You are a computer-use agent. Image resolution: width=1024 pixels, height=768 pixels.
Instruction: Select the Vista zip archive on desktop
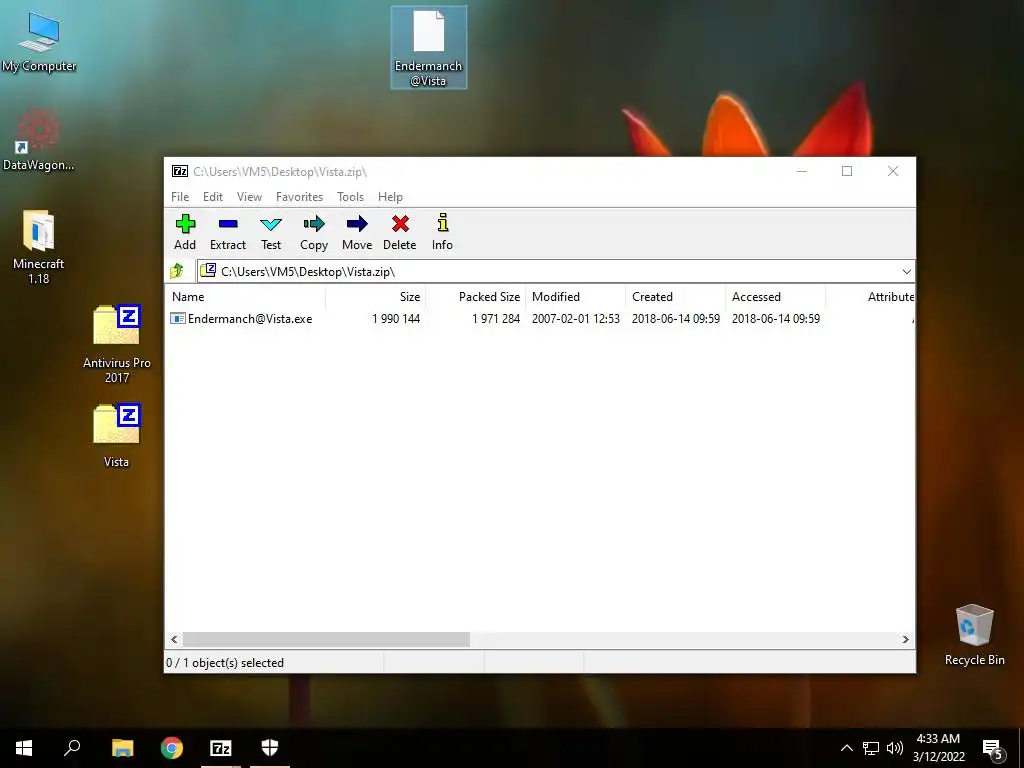(116, 436)
